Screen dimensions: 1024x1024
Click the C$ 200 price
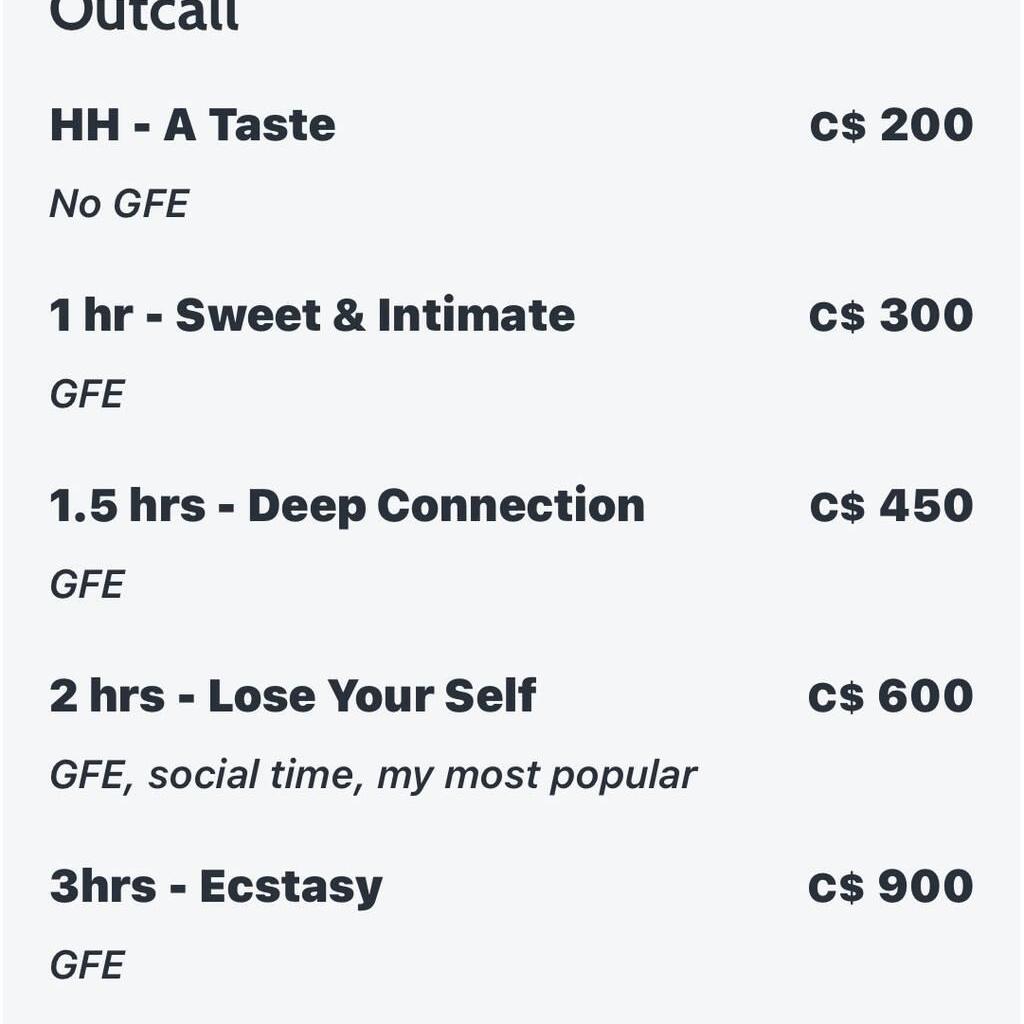(890, 126)
